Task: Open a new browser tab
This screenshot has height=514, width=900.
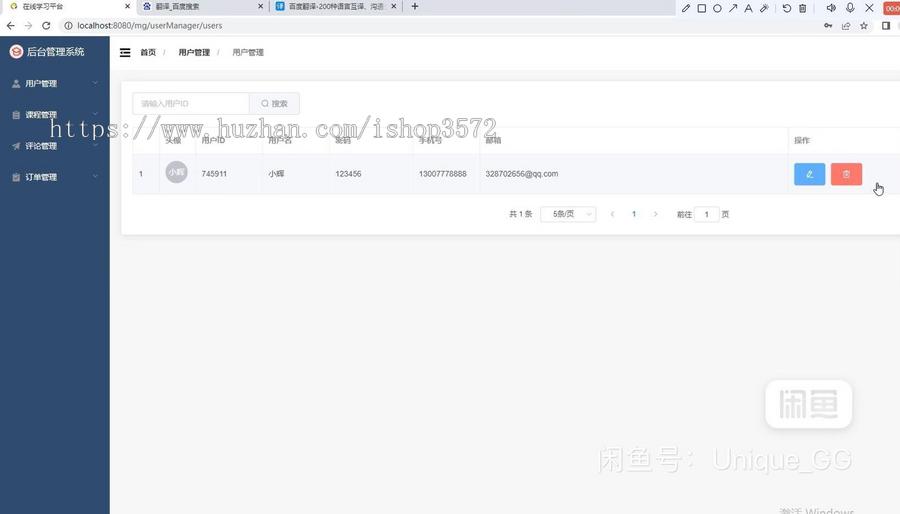Action: click(414, 6)
